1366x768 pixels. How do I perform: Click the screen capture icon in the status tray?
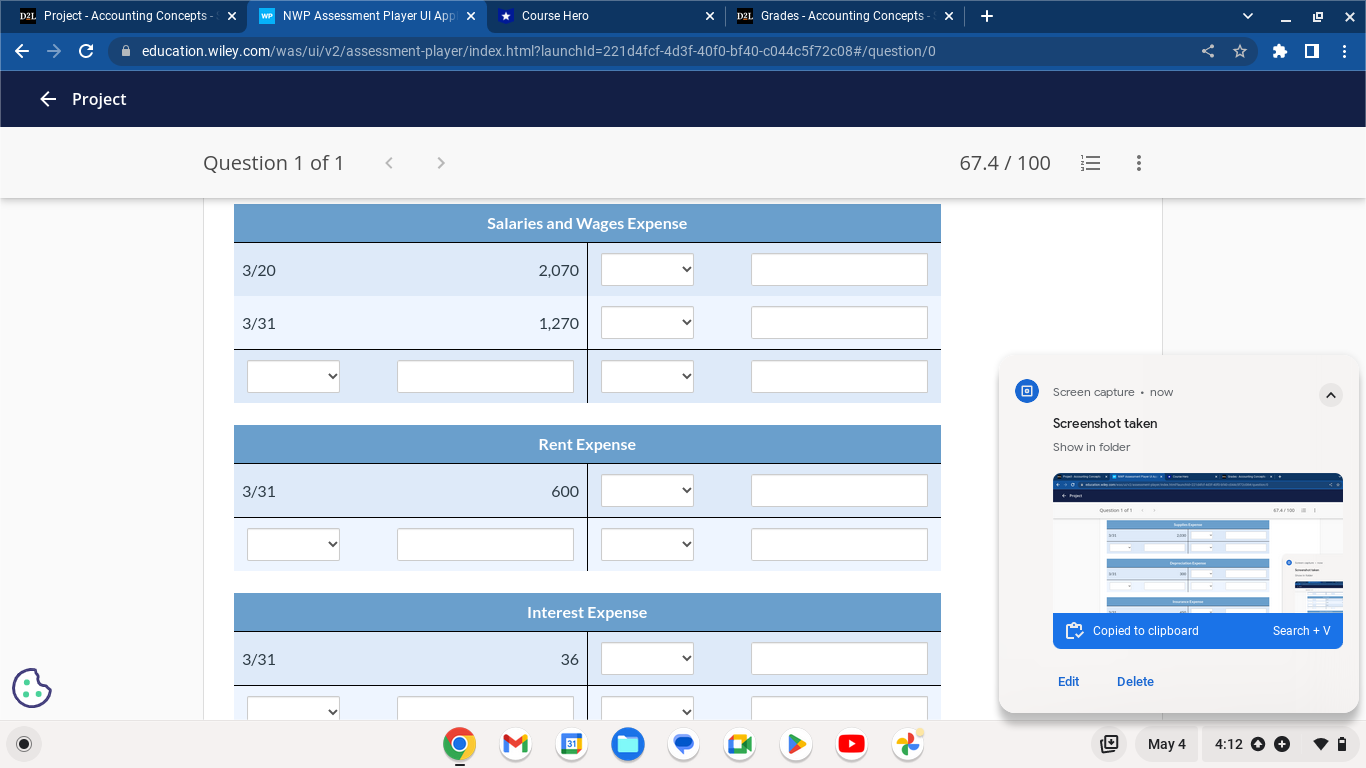1109,744
